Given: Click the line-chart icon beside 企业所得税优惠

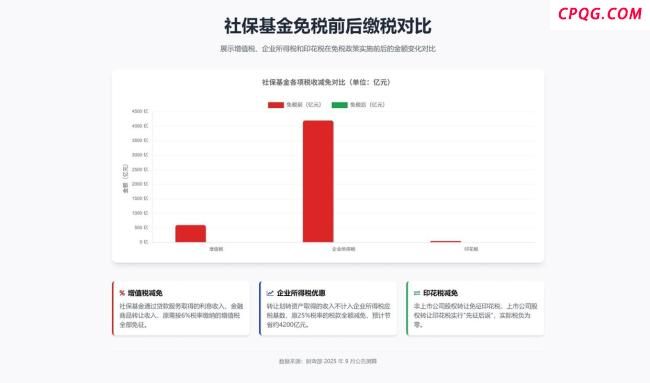Looking at the screenshot, I should tap(270, 293).
